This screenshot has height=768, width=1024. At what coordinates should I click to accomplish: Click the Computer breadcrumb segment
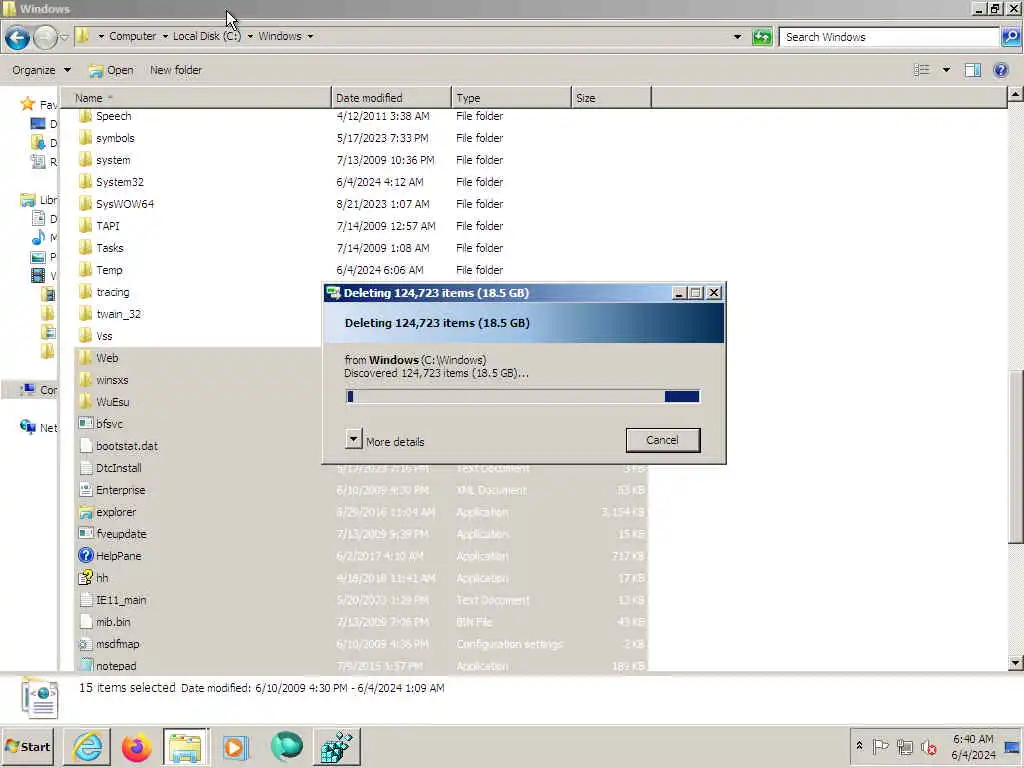point(133,36)
